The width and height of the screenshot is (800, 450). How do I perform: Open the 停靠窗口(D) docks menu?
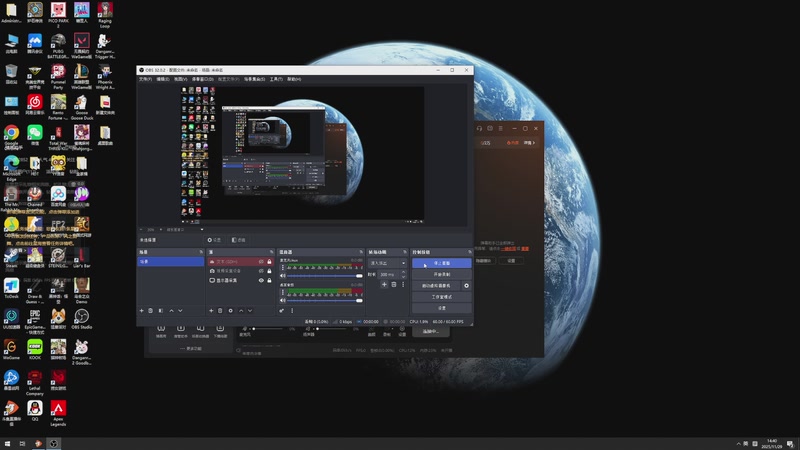203,79
